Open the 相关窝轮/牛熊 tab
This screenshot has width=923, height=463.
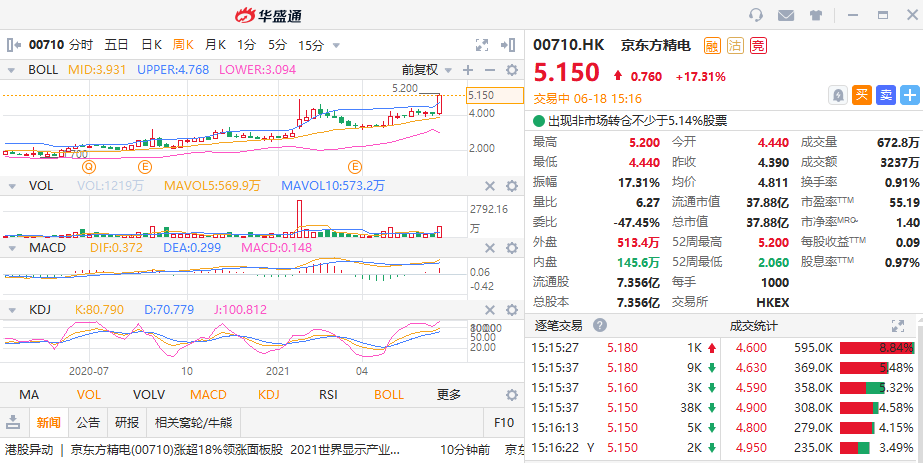(194, 422)
